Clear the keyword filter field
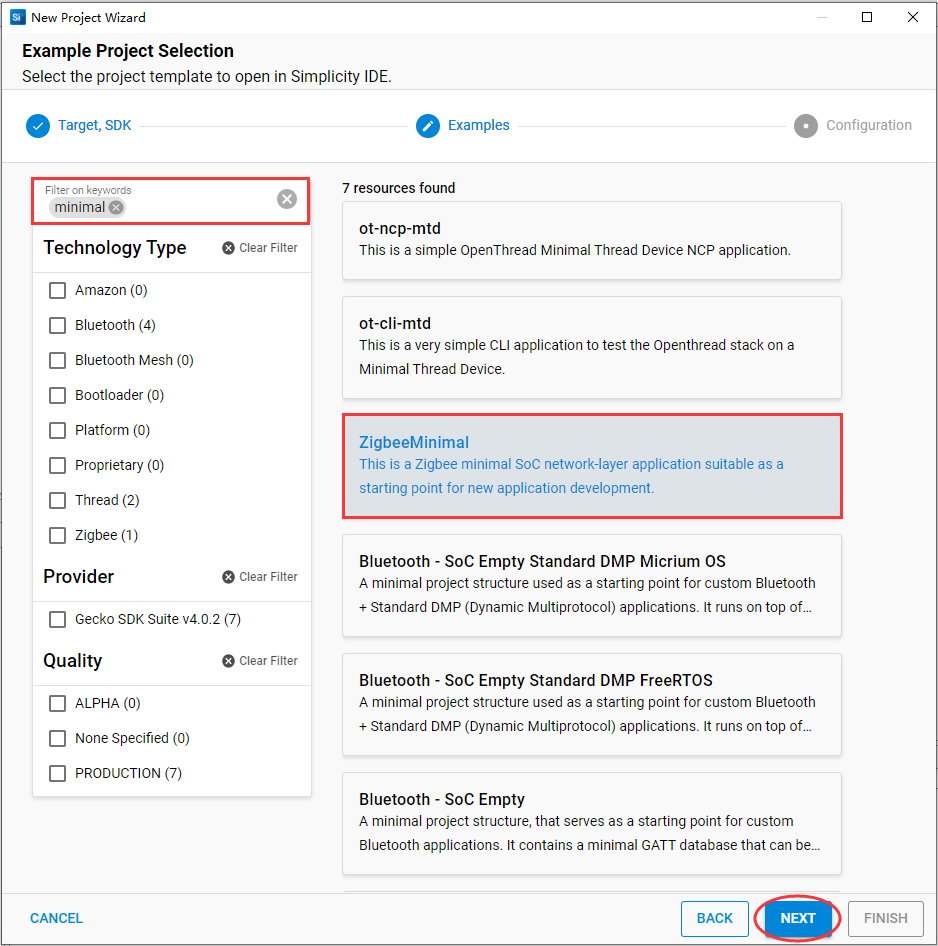Viewport: 938px width, 946px height. 287,199
